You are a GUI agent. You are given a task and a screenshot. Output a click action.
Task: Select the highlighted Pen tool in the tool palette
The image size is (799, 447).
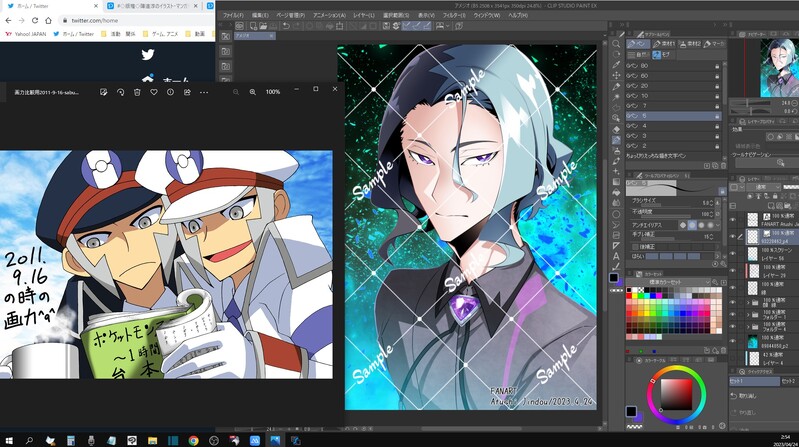tap(616, 140)
